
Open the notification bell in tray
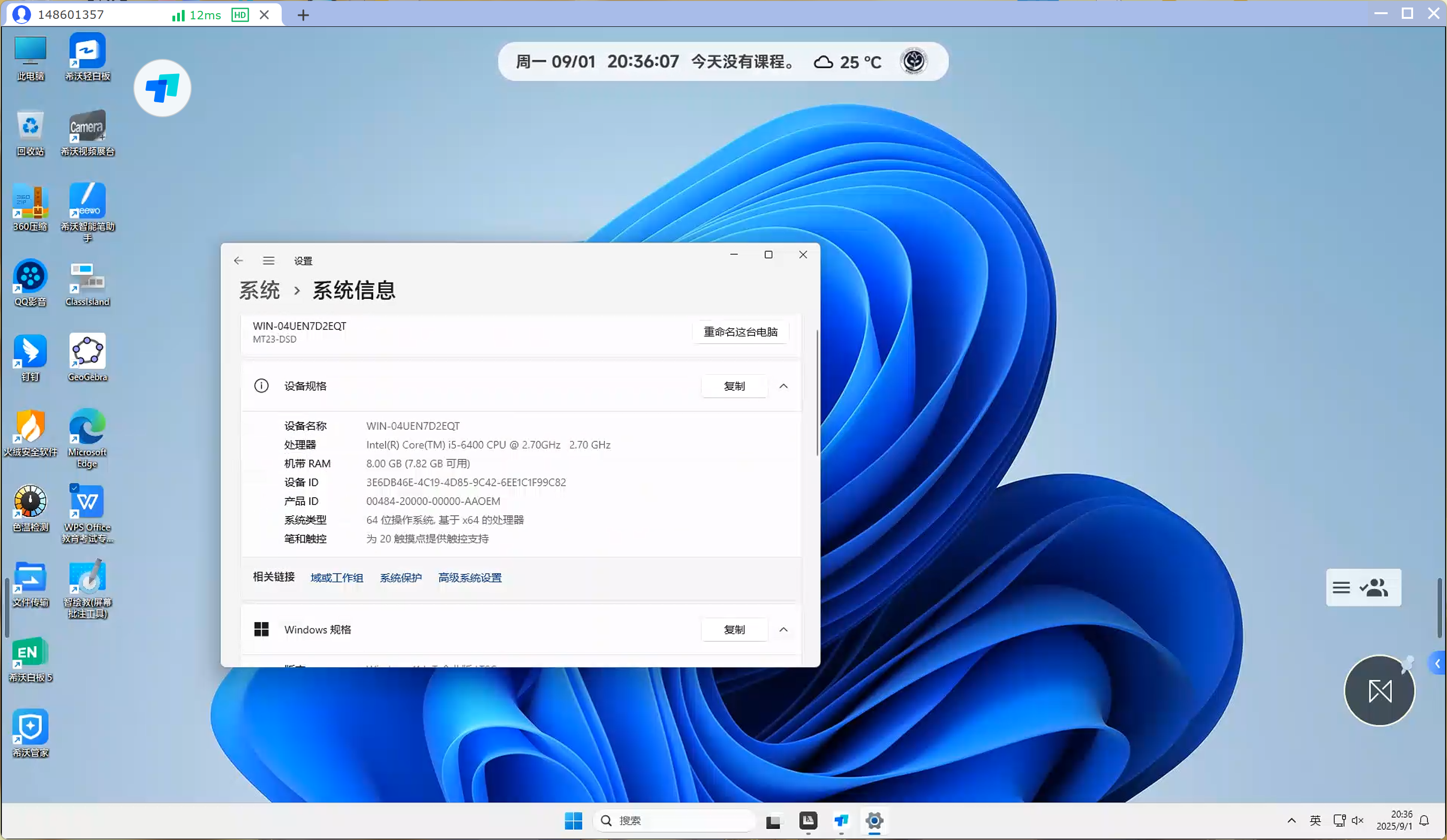1424,821
